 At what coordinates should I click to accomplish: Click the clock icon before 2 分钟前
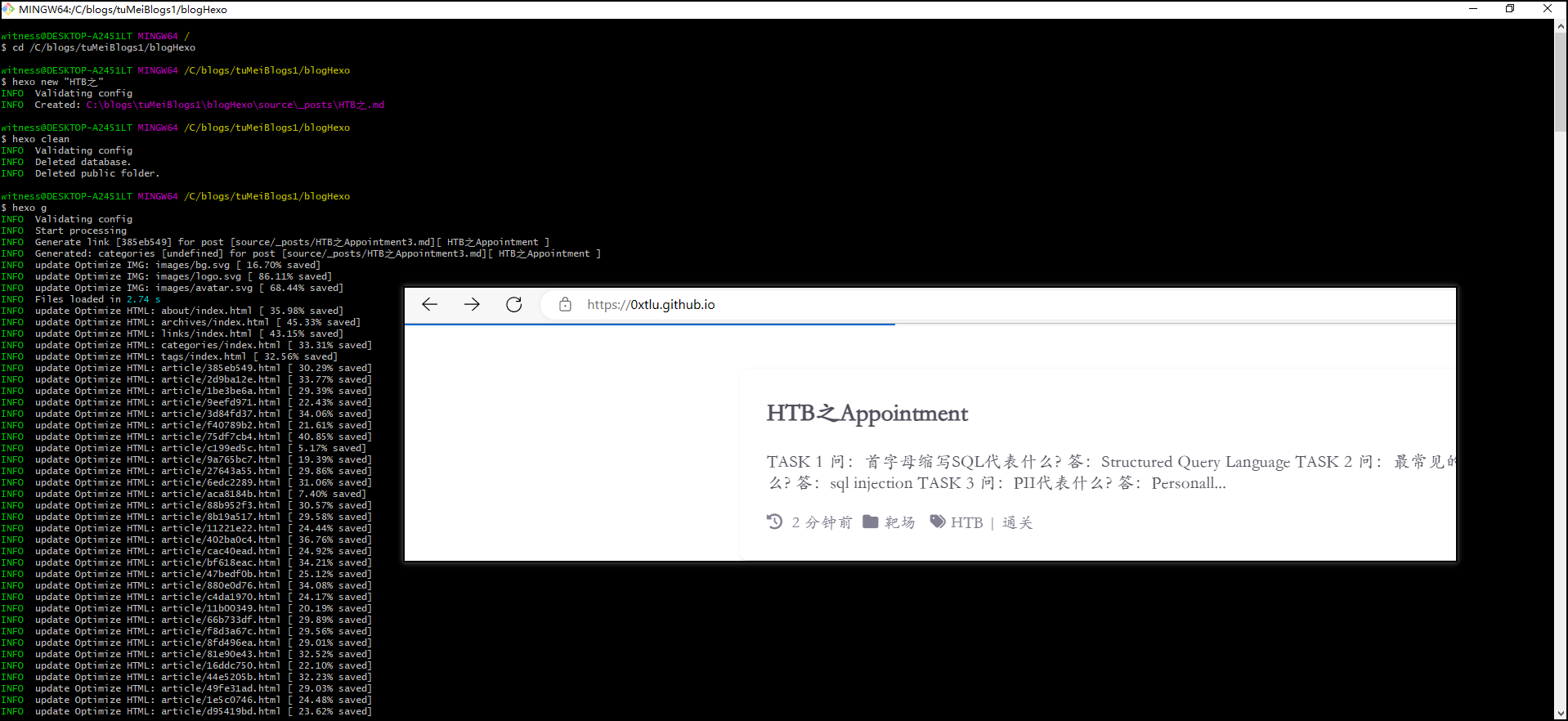click(774, 522)
